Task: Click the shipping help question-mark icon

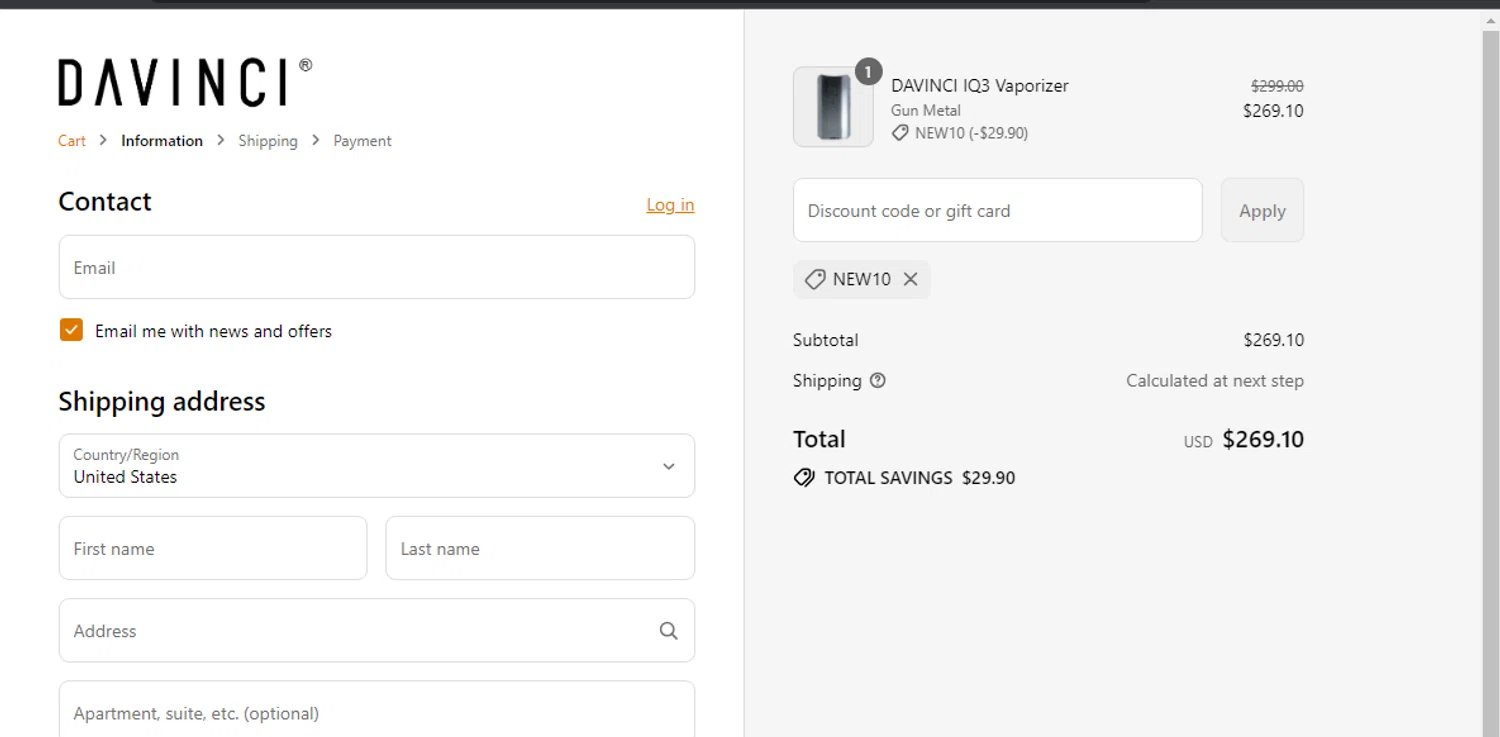Action: [x=878, y=381]
